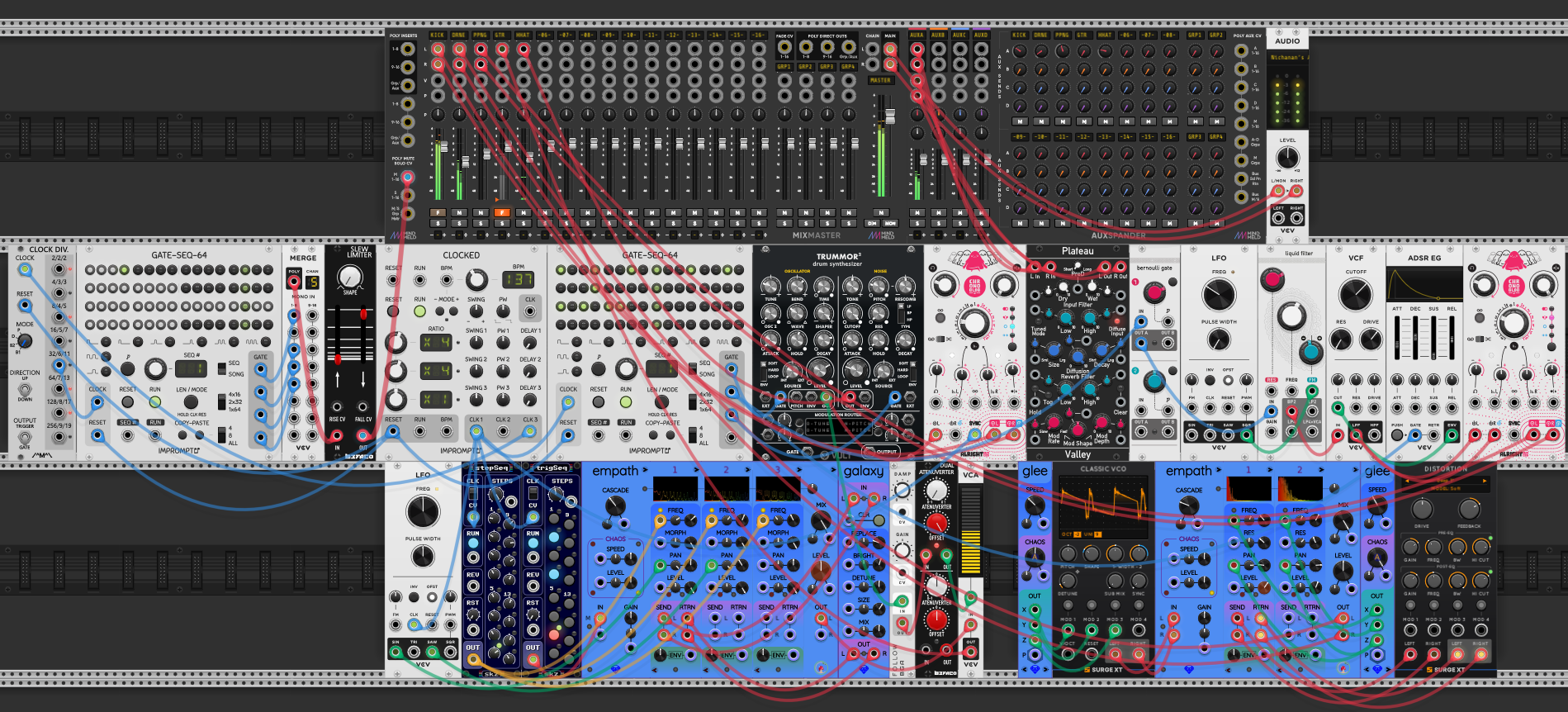Click the Clocked MODE plus button
Viewport: 1568px width, 712px height.
click(454, 311)
